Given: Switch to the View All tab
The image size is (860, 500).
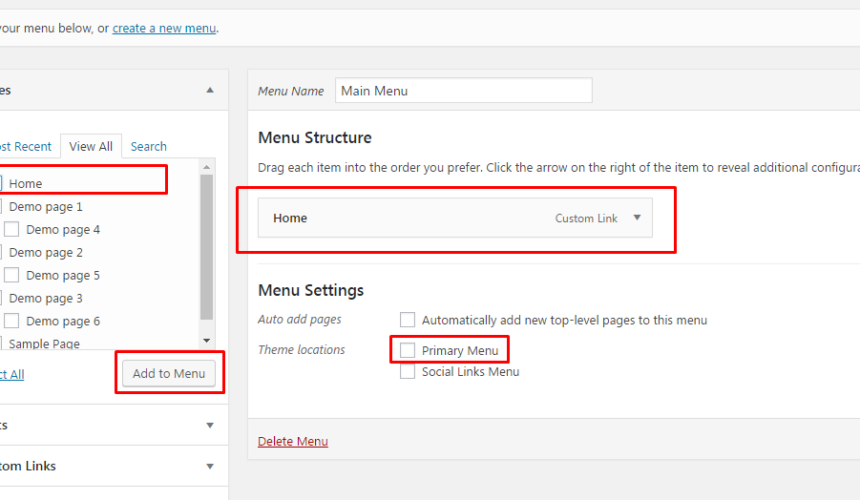Looking at the screenshot, I should click(x=90, y=146).
